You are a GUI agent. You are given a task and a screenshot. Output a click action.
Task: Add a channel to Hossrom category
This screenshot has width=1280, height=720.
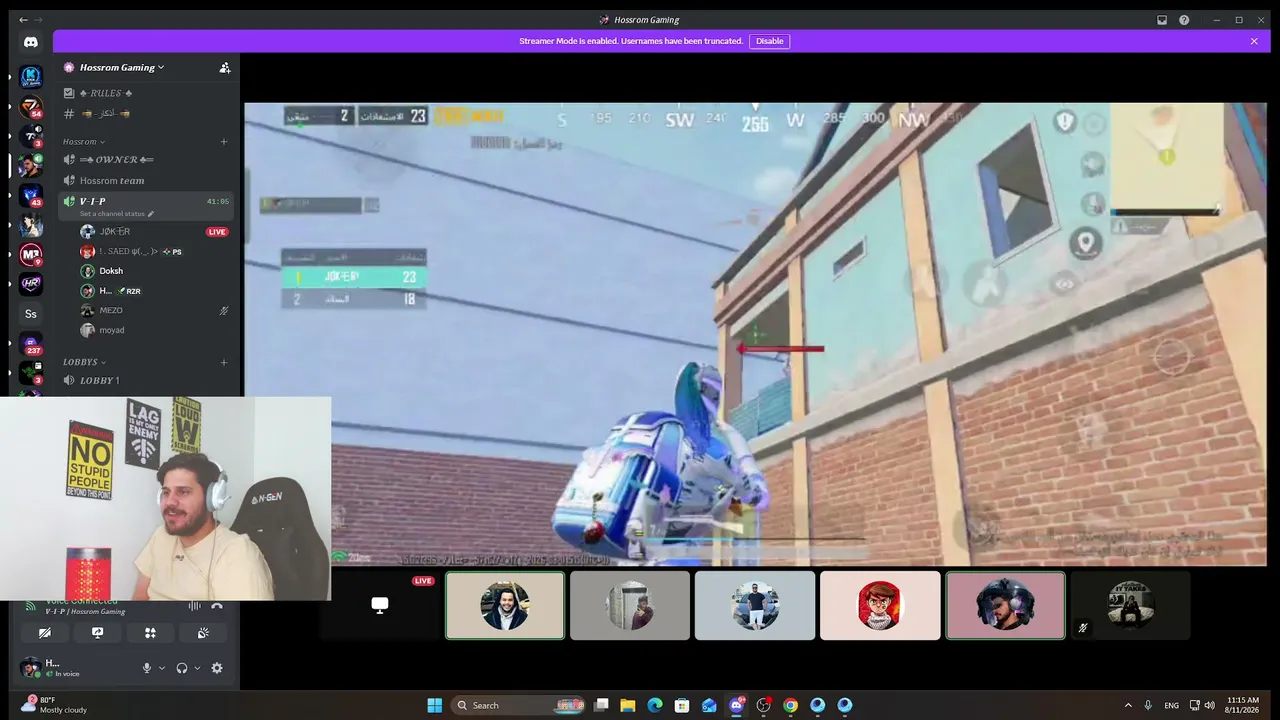(x=224, y=142)
